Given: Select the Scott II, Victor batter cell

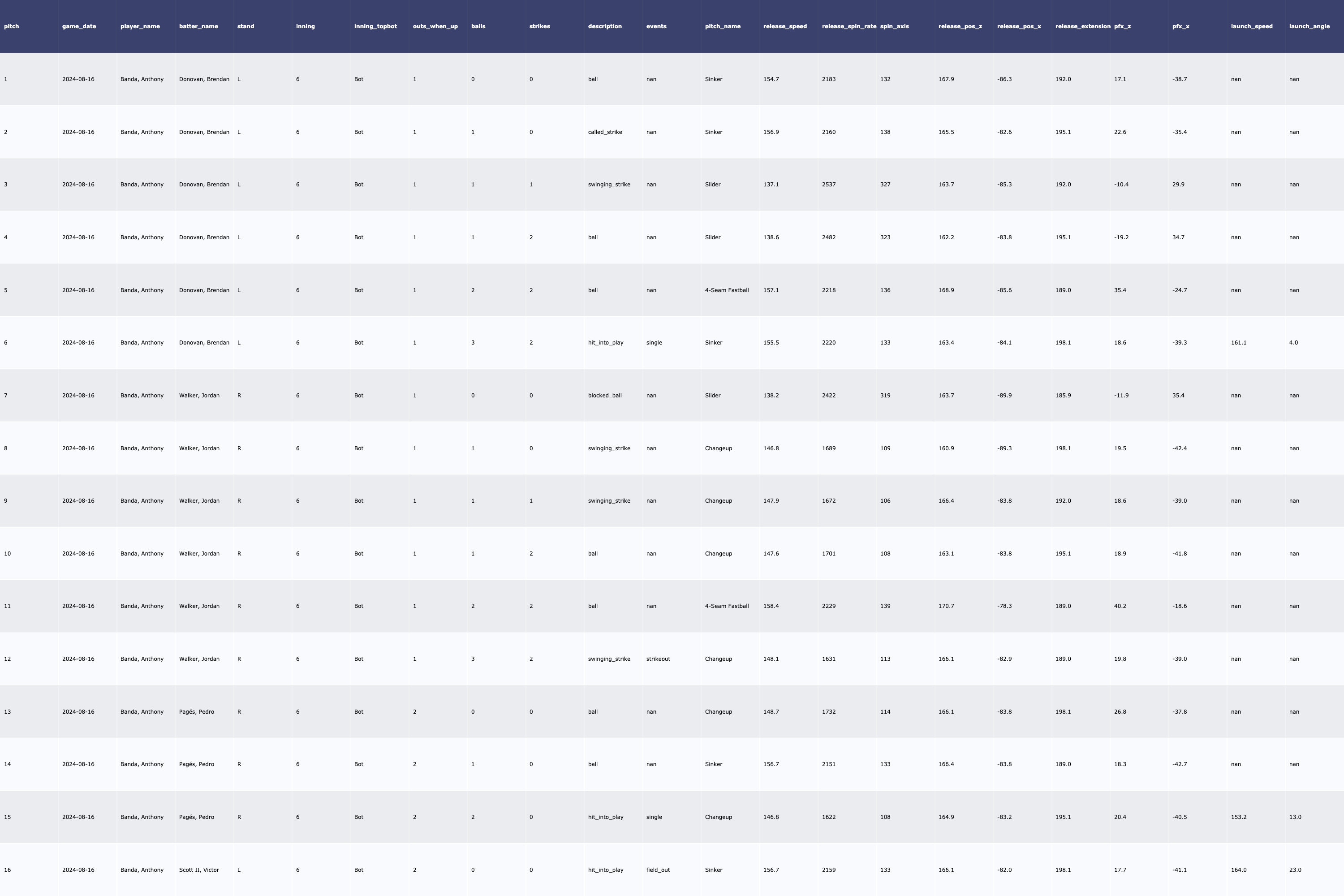Looking at the screenshot, I should [199, 870].
